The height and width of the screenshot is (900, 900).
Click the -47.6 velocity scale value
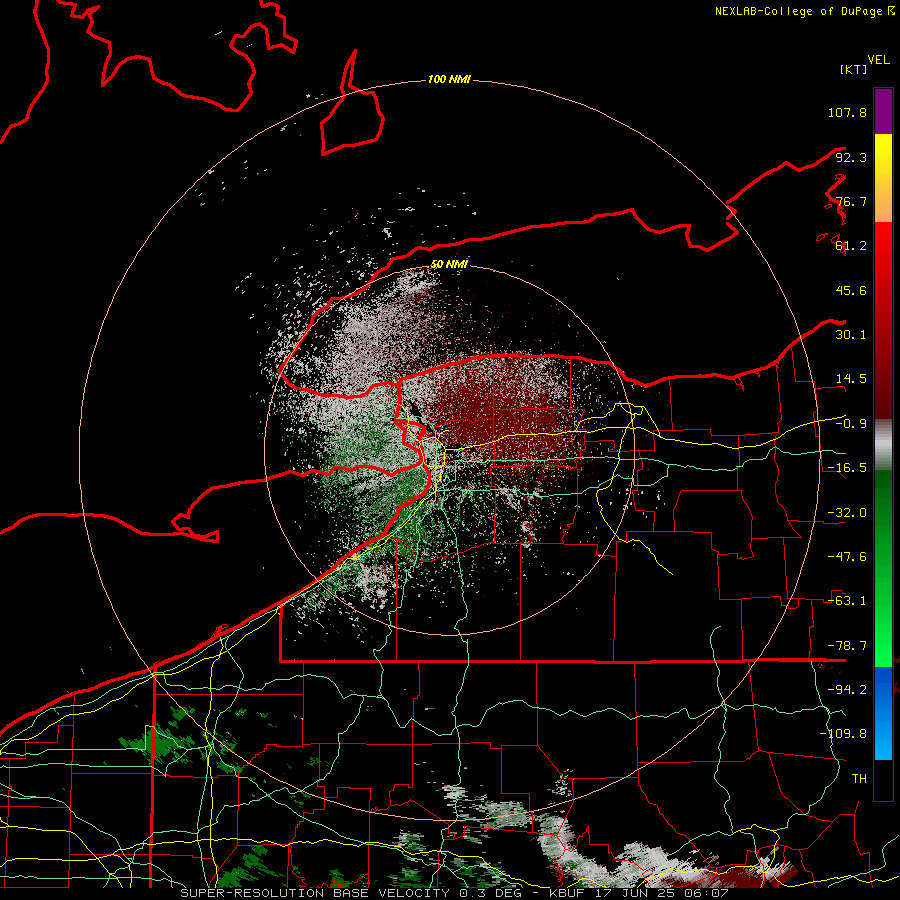pyautogui.click(x=847, y=557)
